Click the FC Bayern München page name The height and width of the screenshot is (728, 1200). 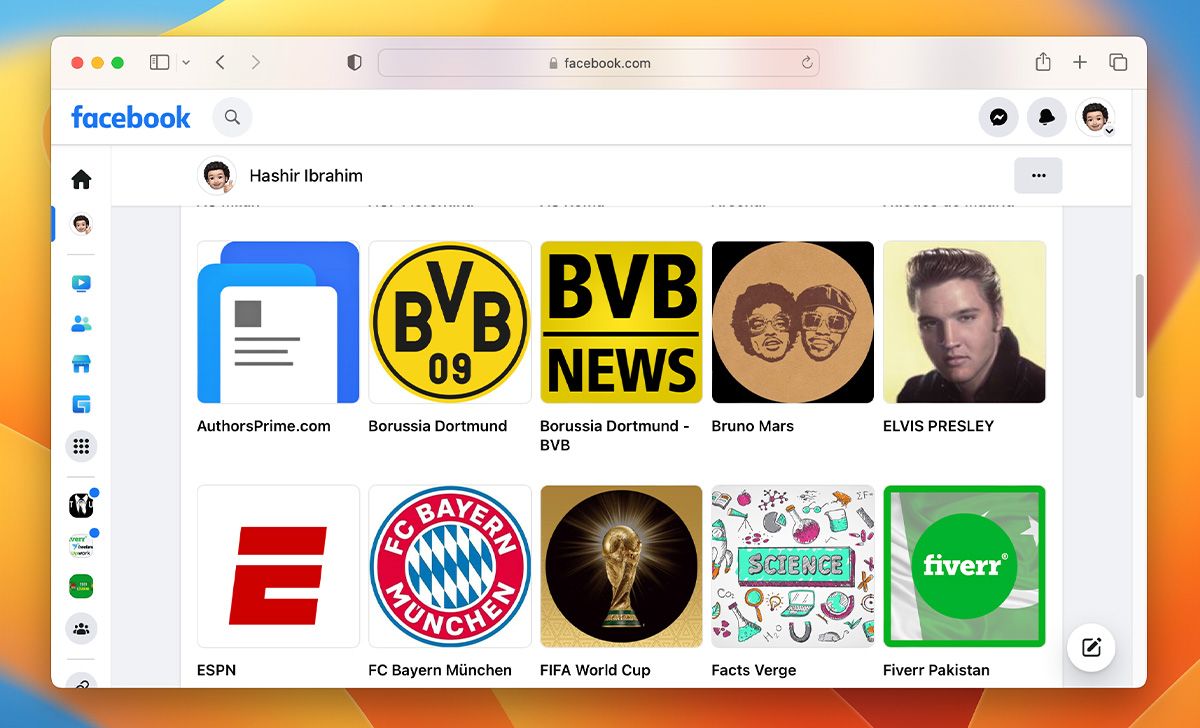pyautogui.click(x=440, y=670)
